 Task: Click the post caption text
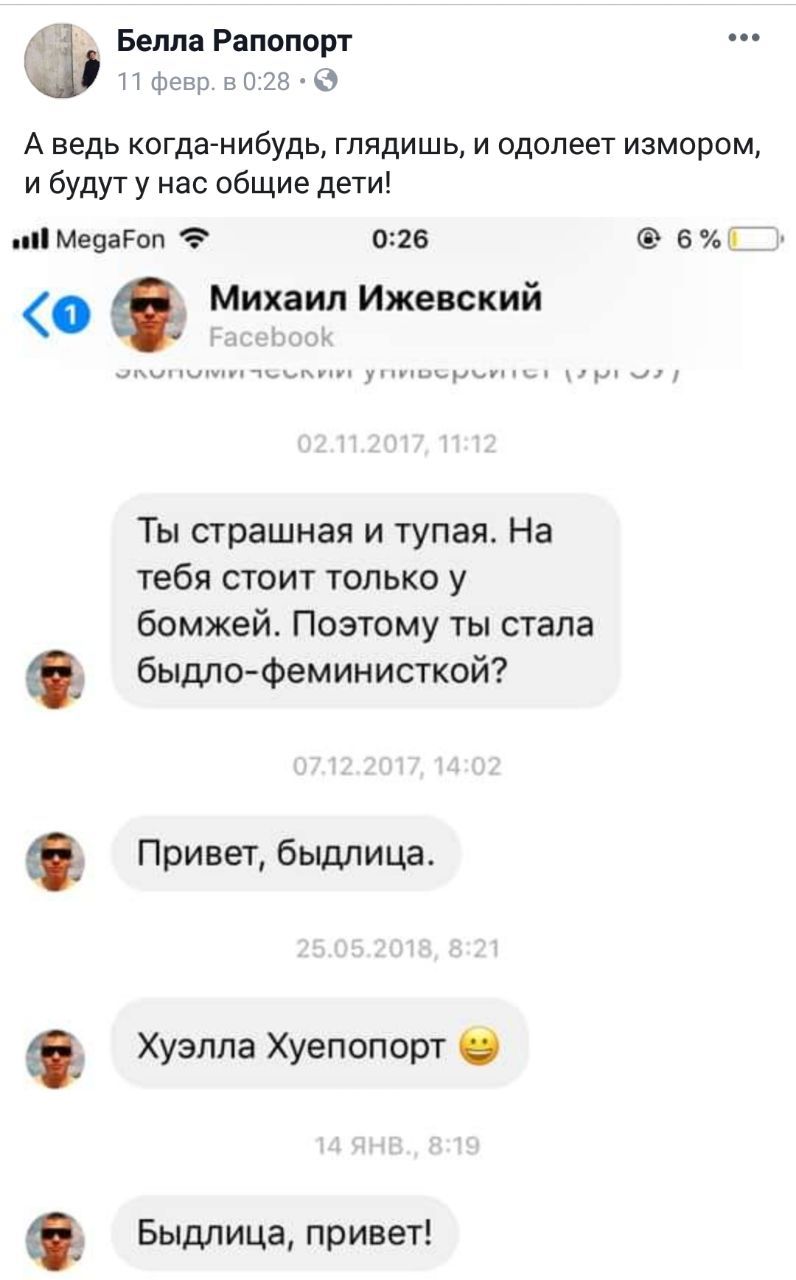(392, 166)
